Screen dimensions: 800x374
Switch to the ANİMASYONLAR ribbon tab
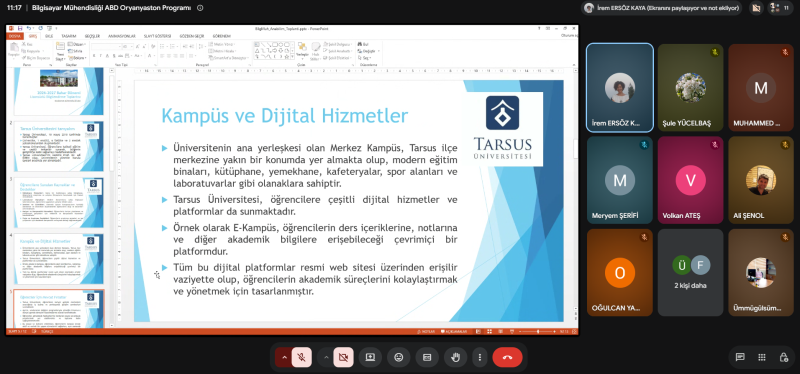[x=122, y=36]
